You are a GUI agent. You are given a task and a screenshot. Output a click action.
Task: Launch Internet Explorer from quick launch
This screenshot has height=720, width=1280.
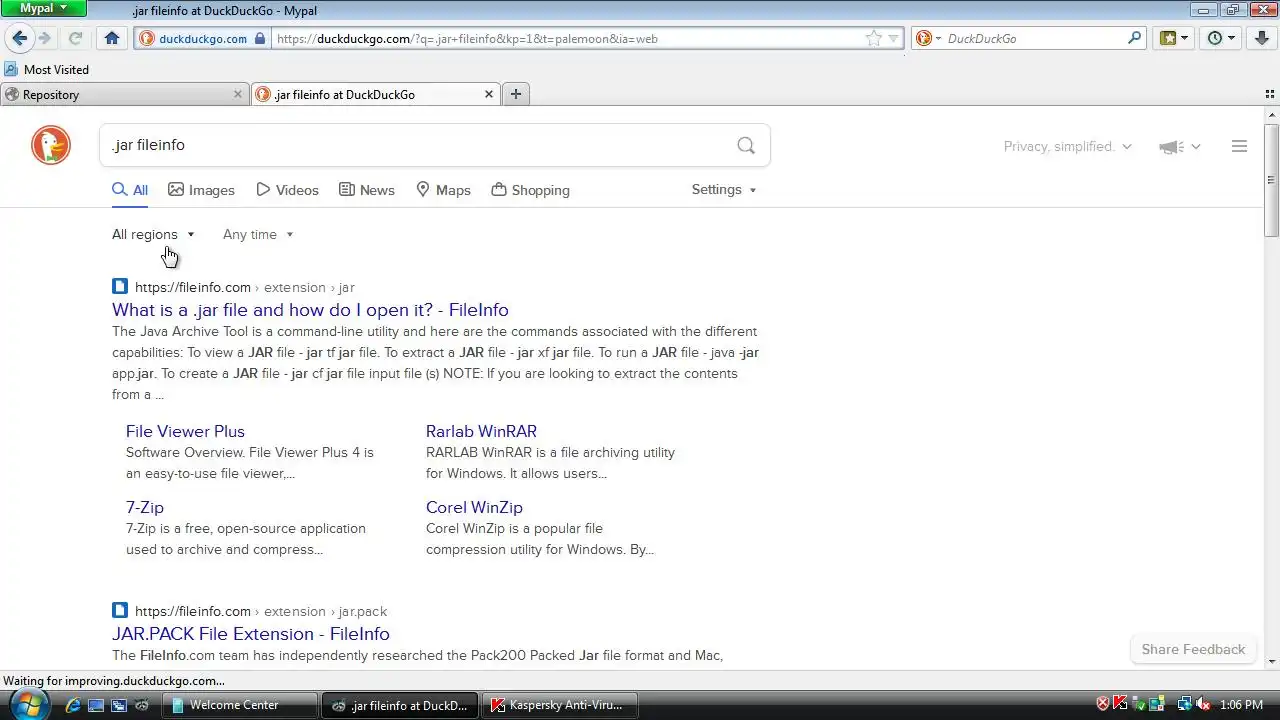pos(73,705)
